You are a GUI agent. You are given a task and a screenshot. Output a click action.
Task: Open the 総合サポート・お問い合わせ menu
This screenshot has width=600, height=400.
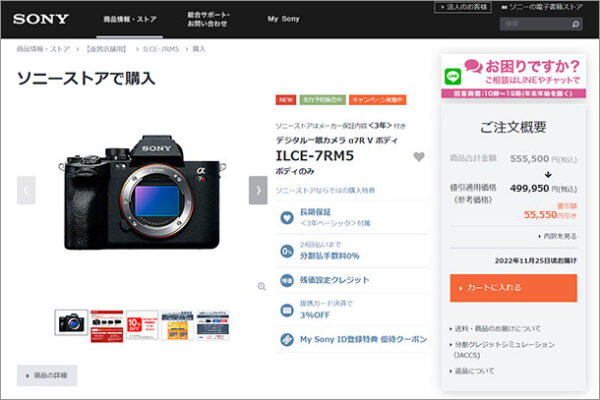pos(208,19)
